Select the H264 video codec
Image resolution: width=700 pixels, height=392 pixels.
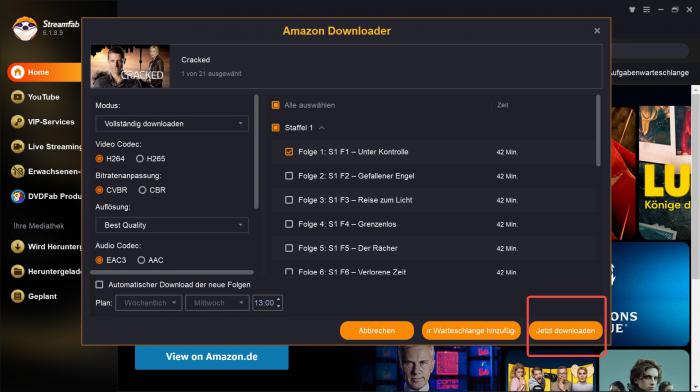coord(99,158)
